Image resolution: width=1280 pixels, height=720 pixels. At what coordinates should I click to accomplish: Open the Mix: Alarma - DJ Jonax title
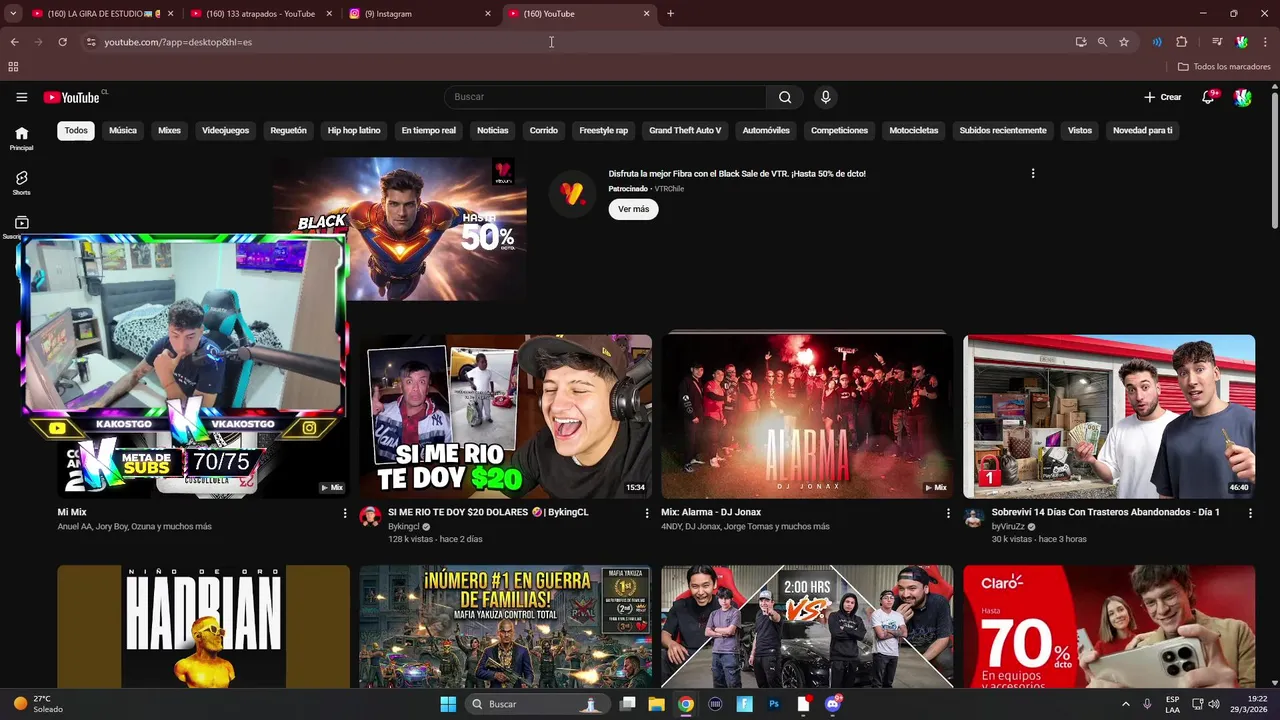711,512
